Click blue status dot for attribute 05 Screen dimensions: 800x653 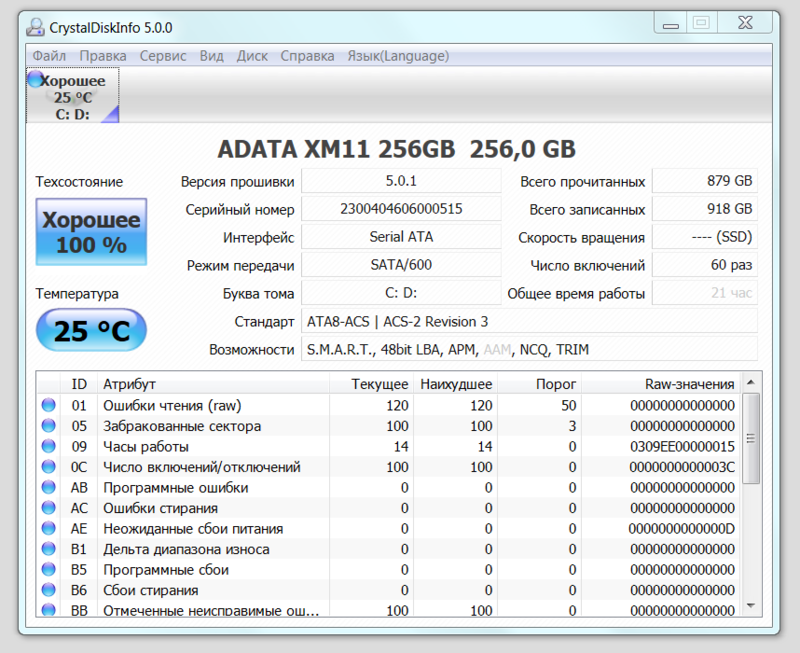coord(48,425)
